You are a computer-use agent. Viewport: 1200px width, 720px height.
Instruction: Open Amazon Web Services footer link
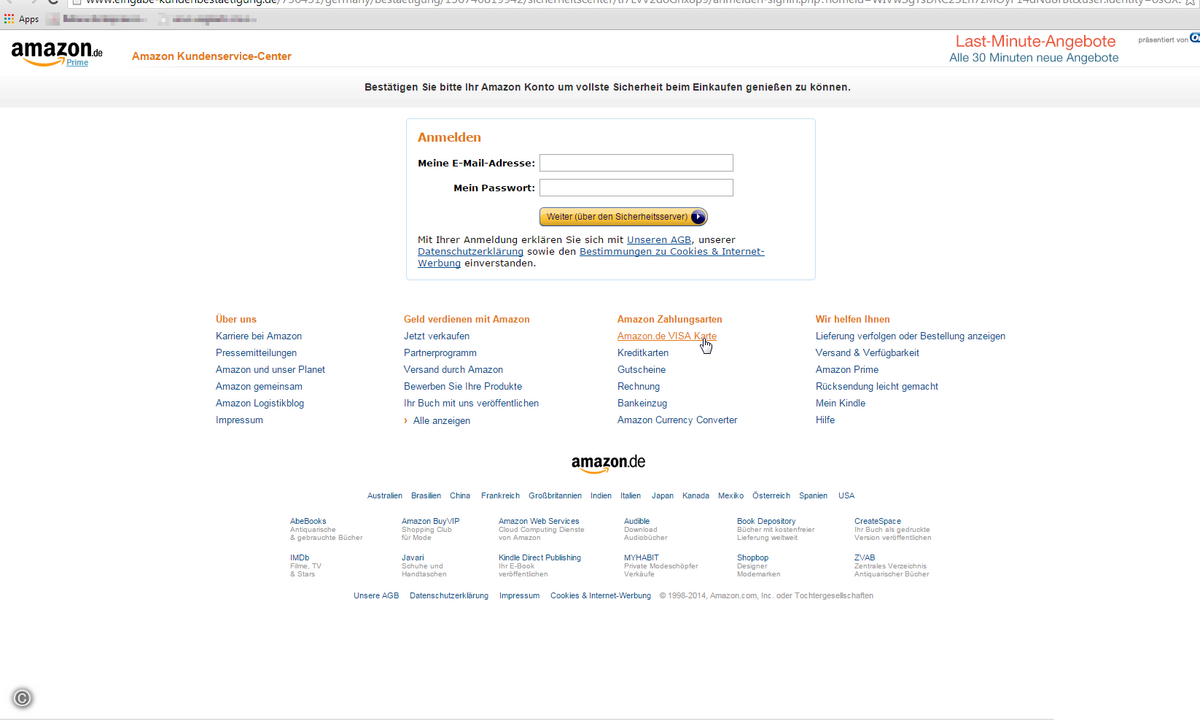tap(539, 521)
